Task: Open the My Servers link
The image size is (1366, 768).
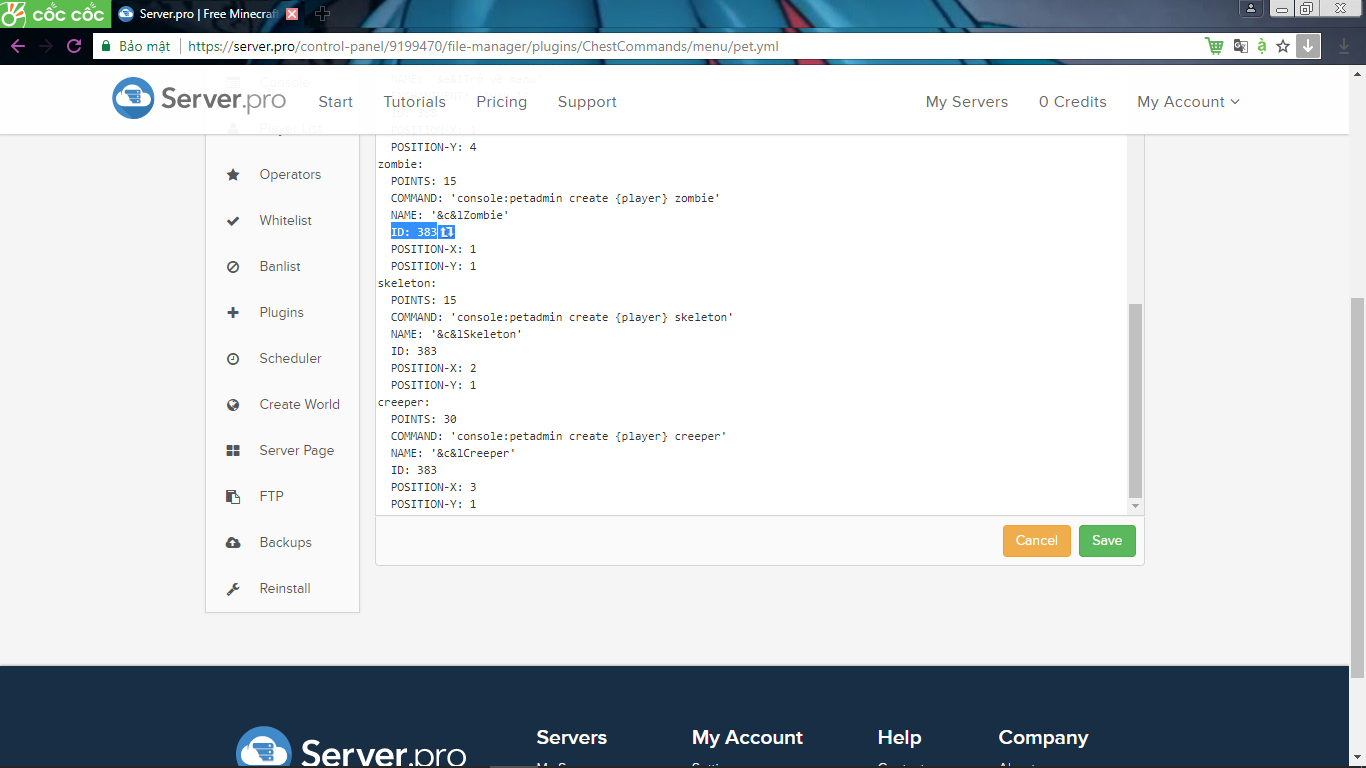Action: [966, 102]
